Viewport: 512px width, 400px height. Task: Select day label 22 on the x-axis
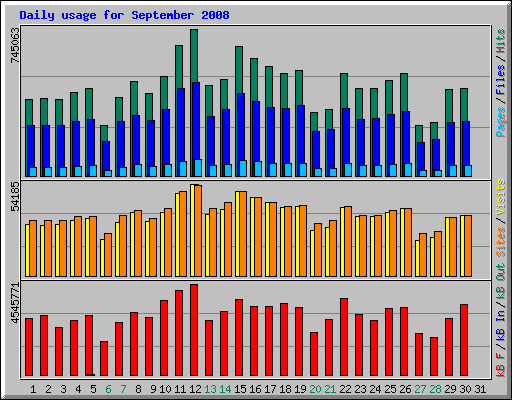345,389
